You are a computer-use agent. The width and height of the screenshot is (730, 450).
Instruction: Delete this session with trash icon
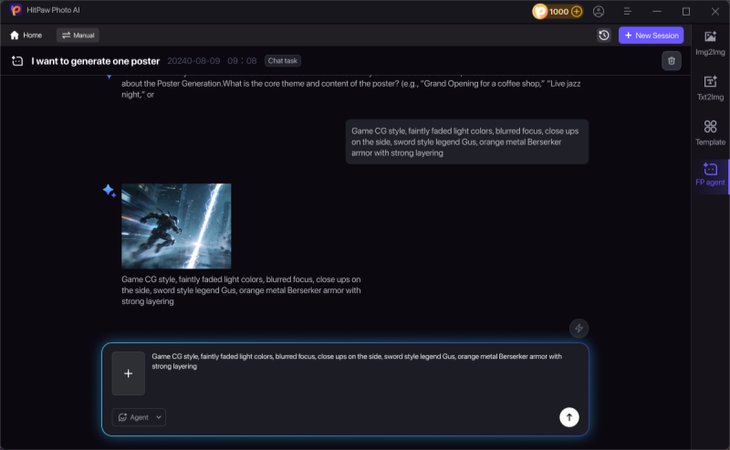(x=671, y=61)
